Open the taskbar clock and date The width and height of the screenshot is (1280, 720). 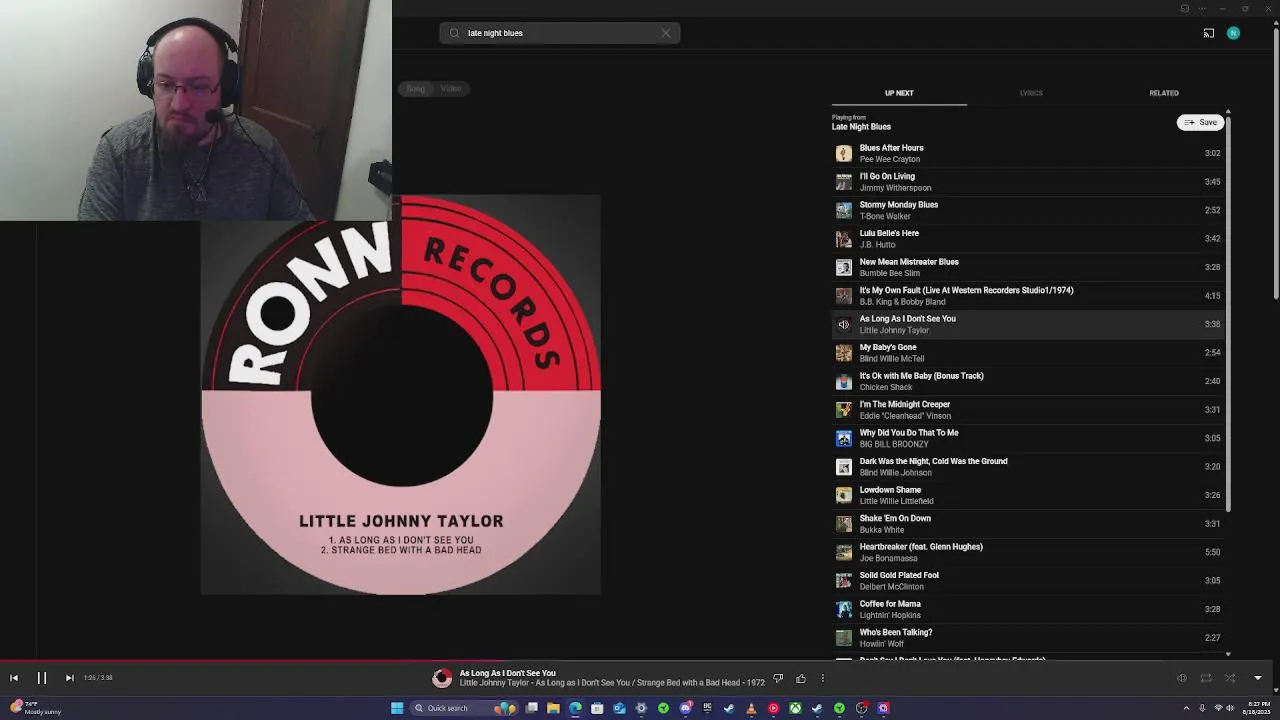point(1256,708)
